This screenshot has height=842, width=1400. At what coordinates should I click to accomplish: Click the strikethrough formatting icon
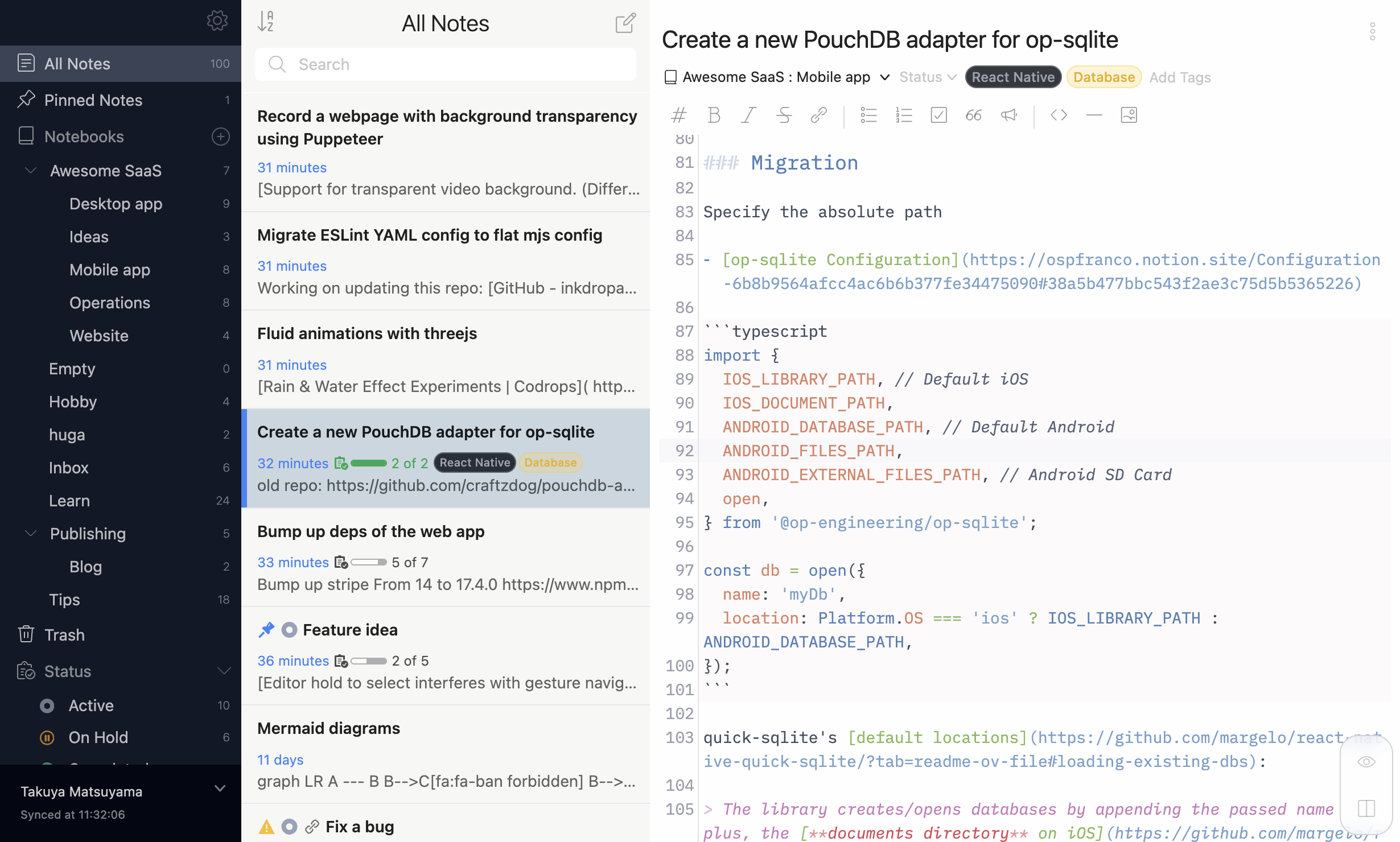(x=783, y=114)
